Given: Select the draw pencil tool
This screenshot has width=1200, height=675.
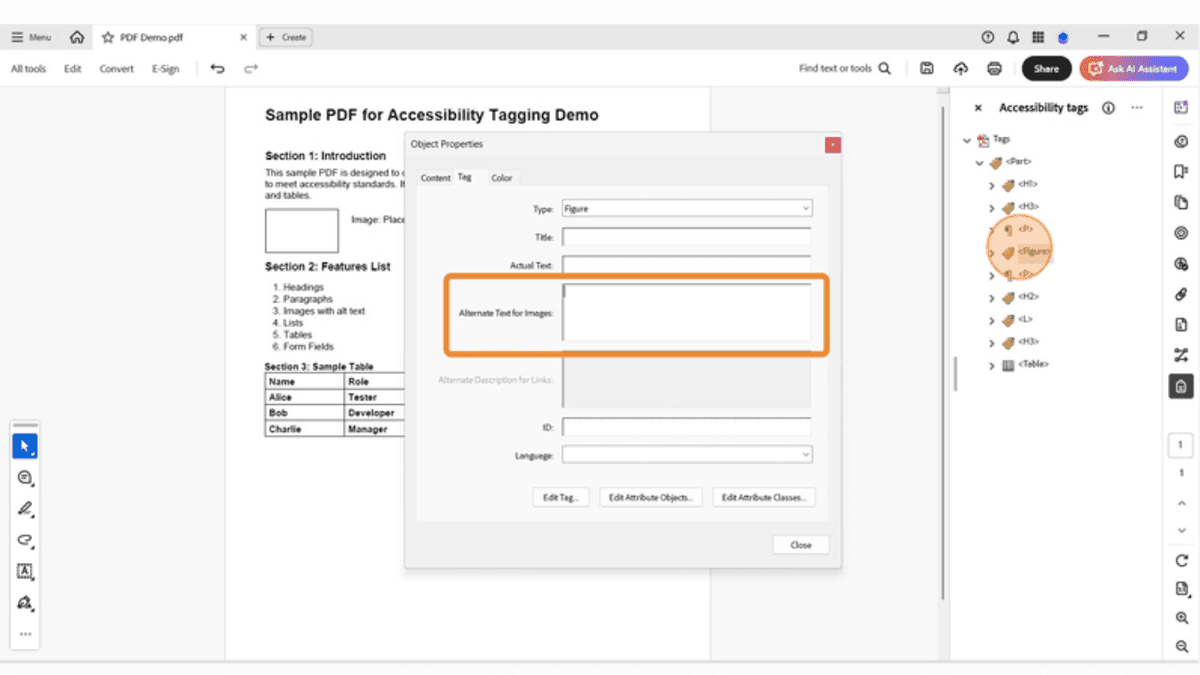Looking at the screenshot, I should pos(24,509).
